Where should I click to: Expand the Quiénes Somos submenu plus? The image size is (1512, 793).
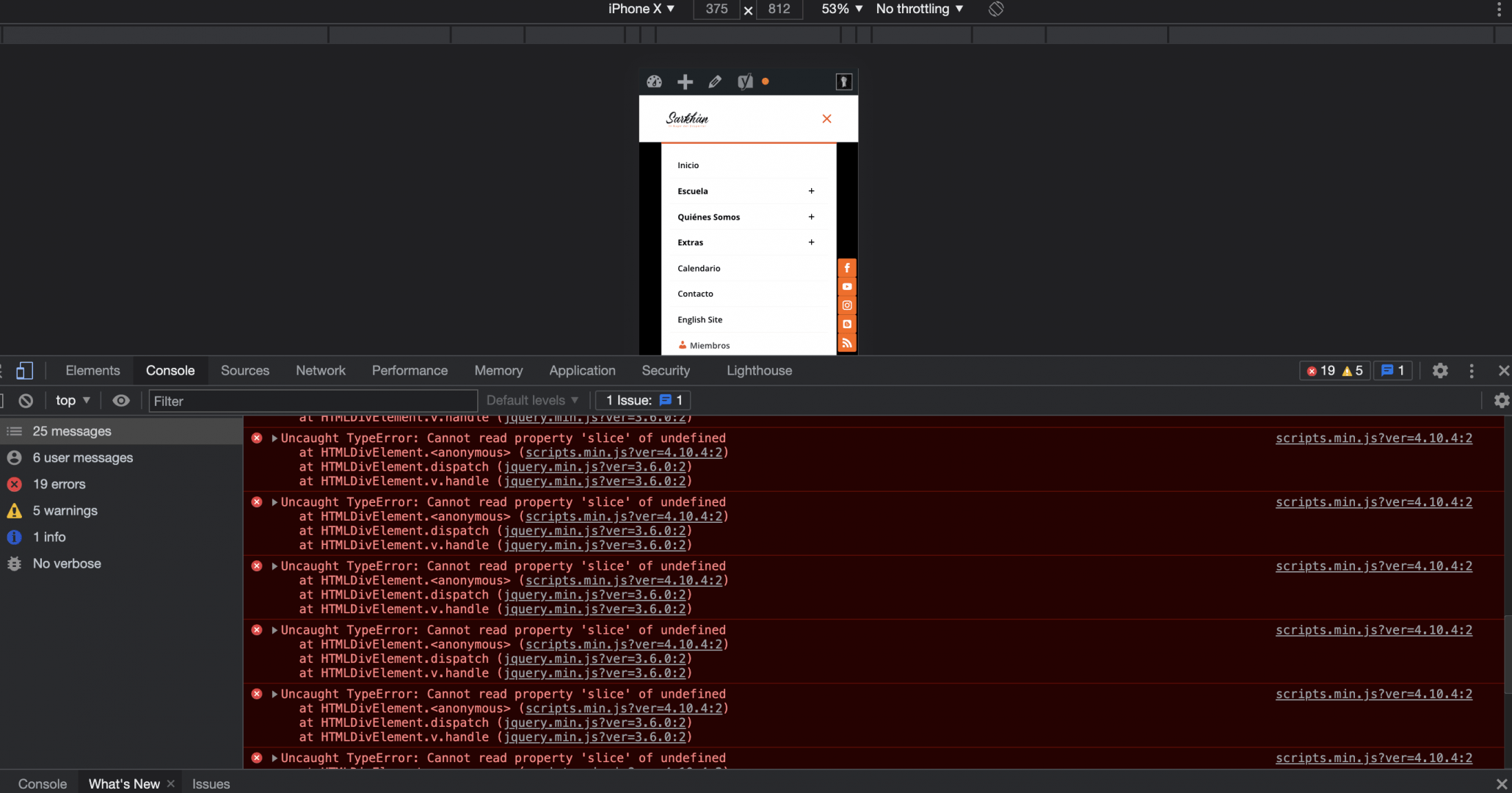[x=811, y=217]
